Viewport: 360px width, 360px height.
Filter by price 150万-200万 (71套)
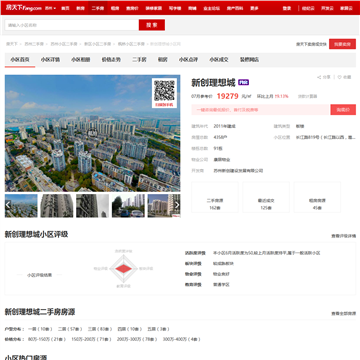(x=91, y=339)
